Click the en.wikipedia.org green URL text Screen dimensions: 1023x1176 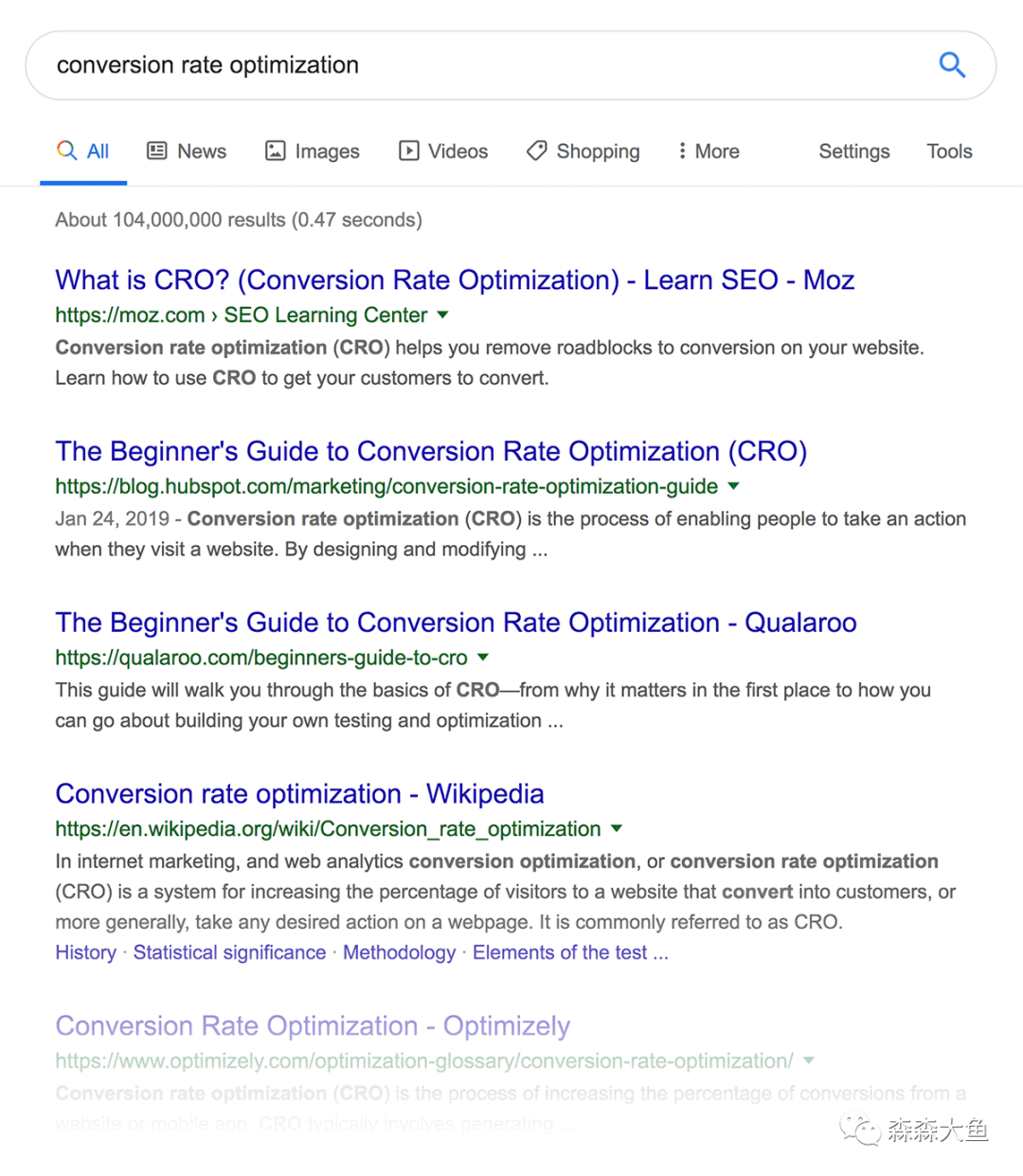coord(328,828)
